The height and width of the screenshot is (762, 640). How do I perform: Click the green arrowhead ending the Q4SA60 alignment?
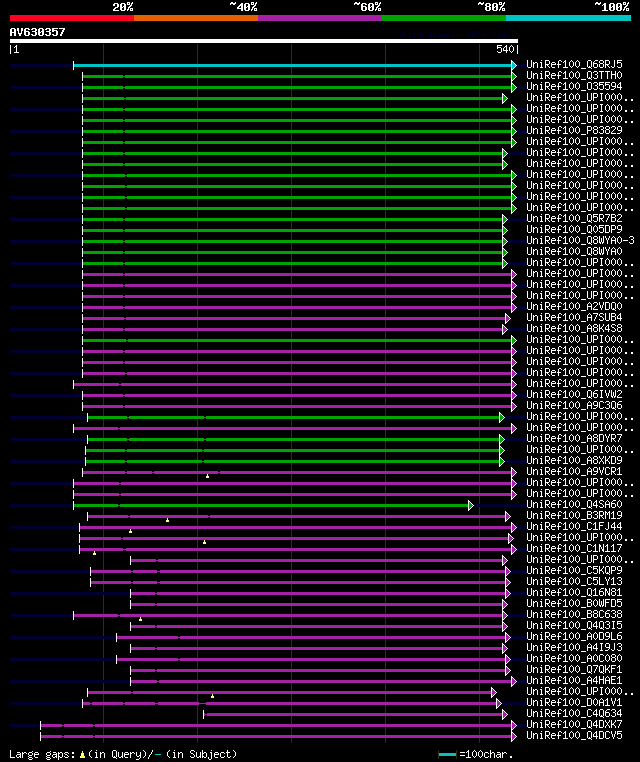click(x=470, y=505)
